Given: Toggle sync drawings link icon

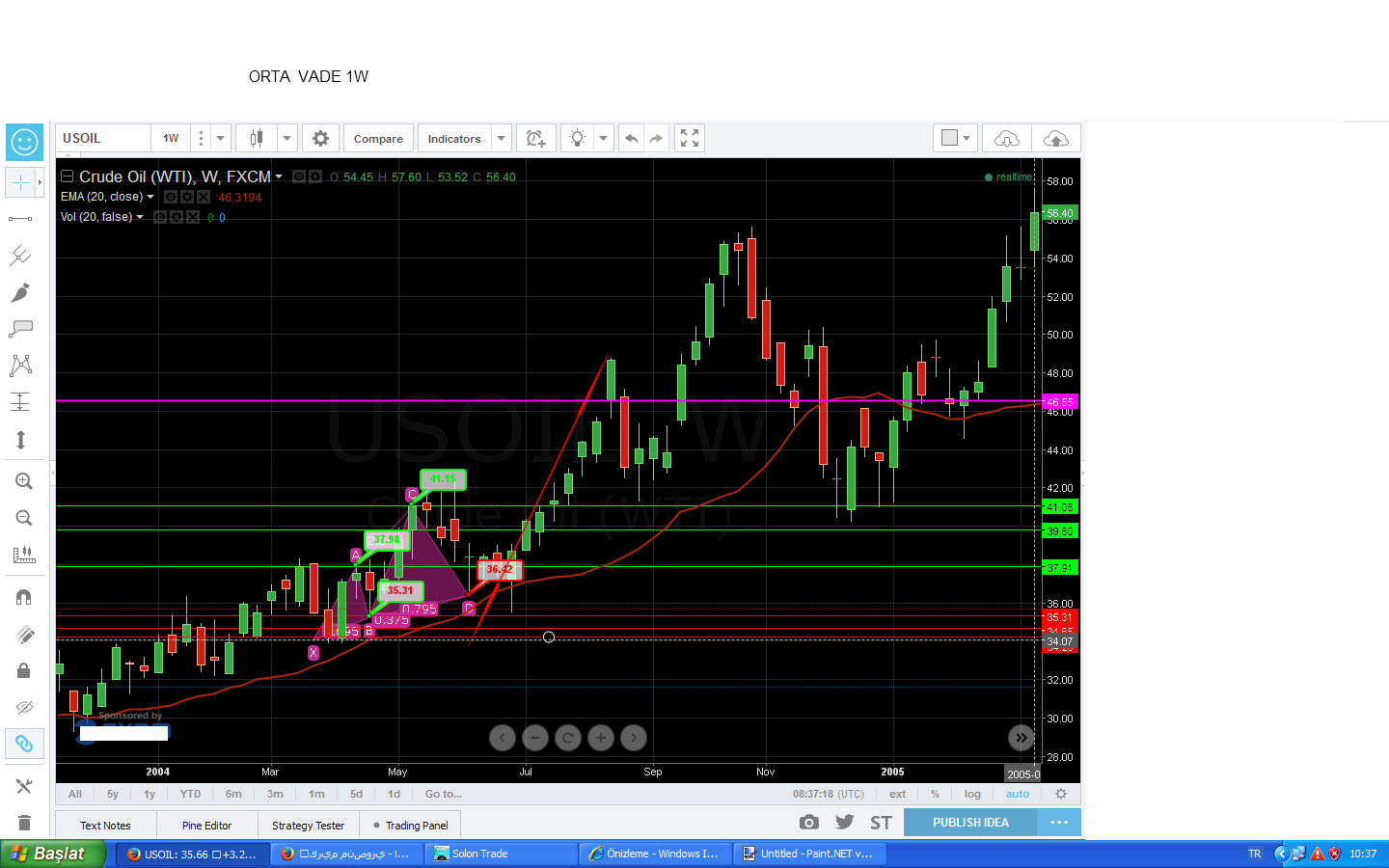Looking at the screenshot, I should (24, 744).
